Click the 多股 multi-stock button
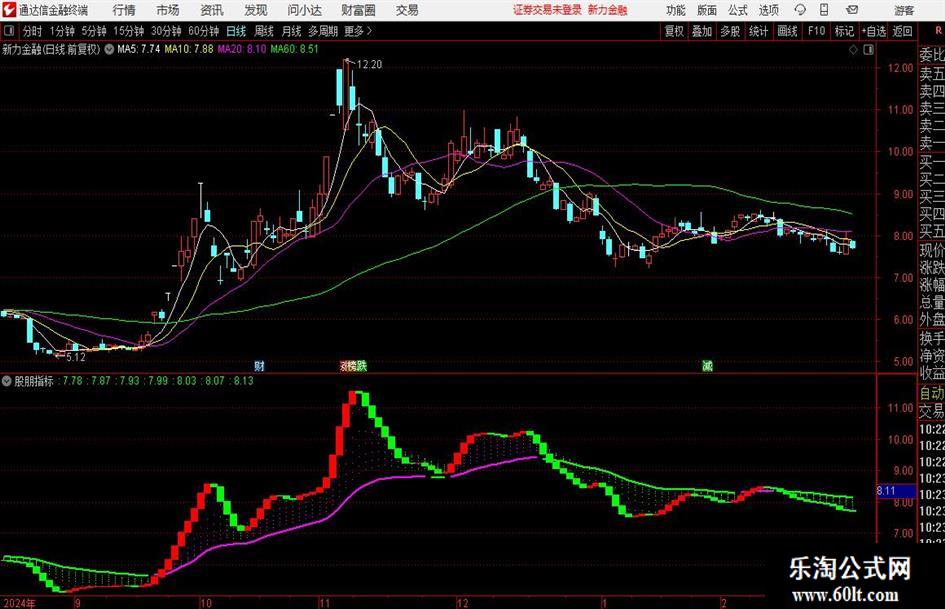The height and width of the screenshot is (609, 945). pyautogui.click(x=730, y=31)
